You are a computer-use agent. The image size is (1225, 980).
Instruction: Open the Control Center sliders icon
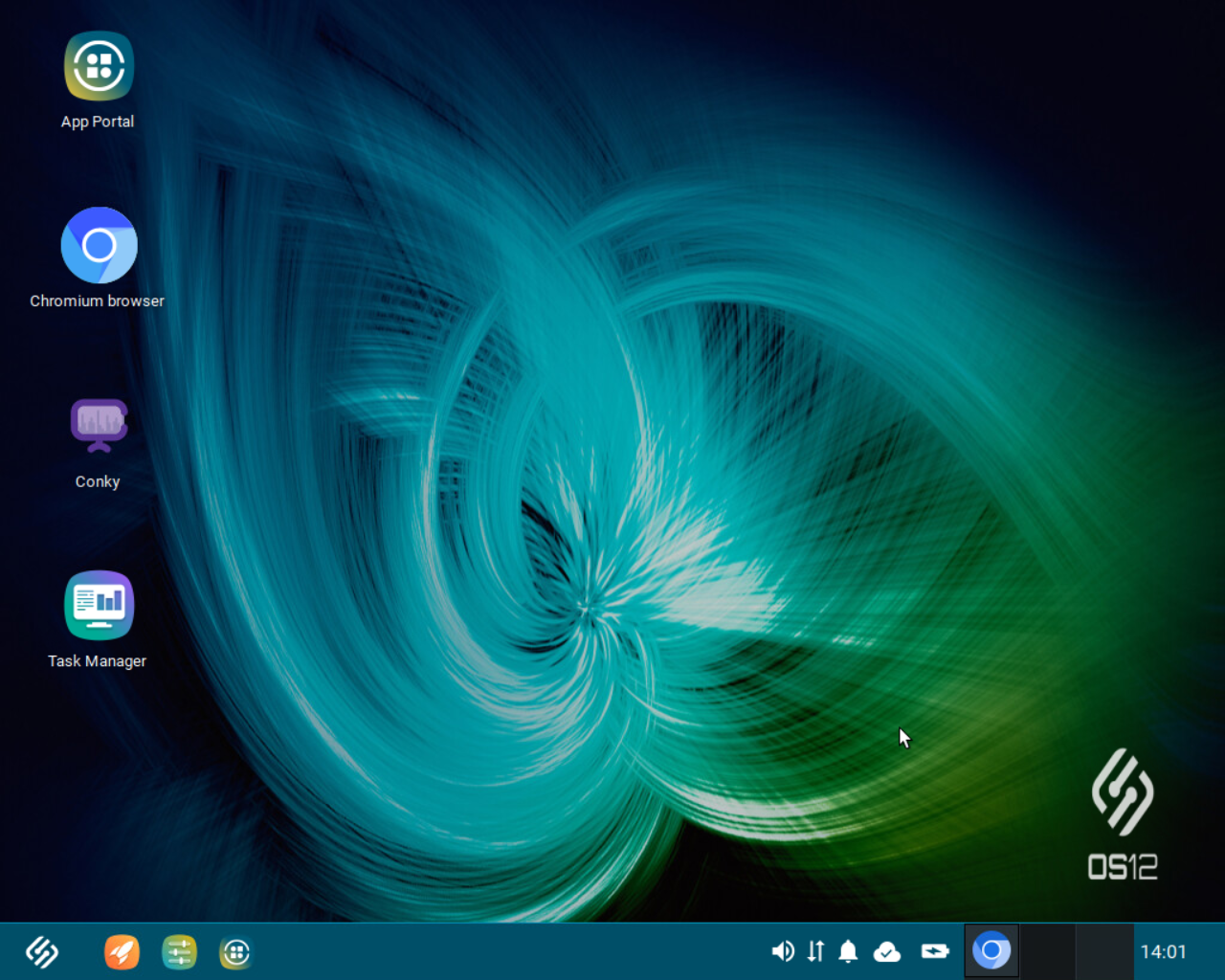[179, 951]
